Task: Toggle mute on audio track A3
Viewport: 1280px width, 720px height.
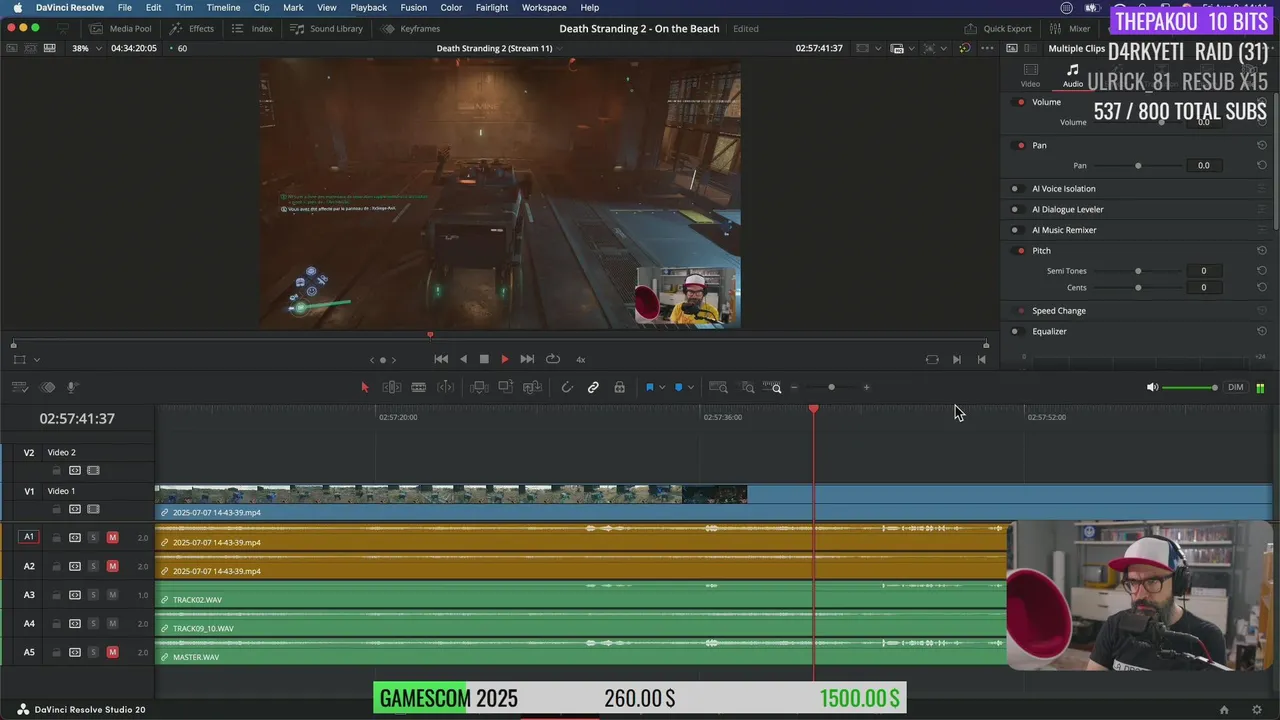Action: 112,595
